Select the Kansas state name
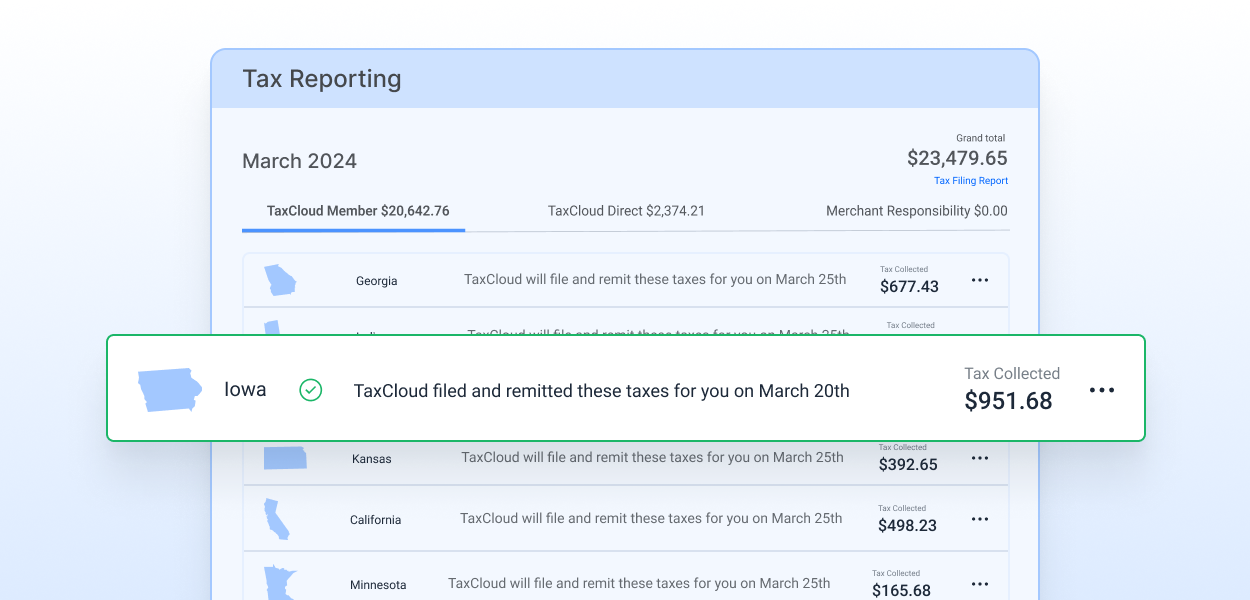Image resolution: width=1250 pixels, height=600 pixels. [x=372, y=459]
